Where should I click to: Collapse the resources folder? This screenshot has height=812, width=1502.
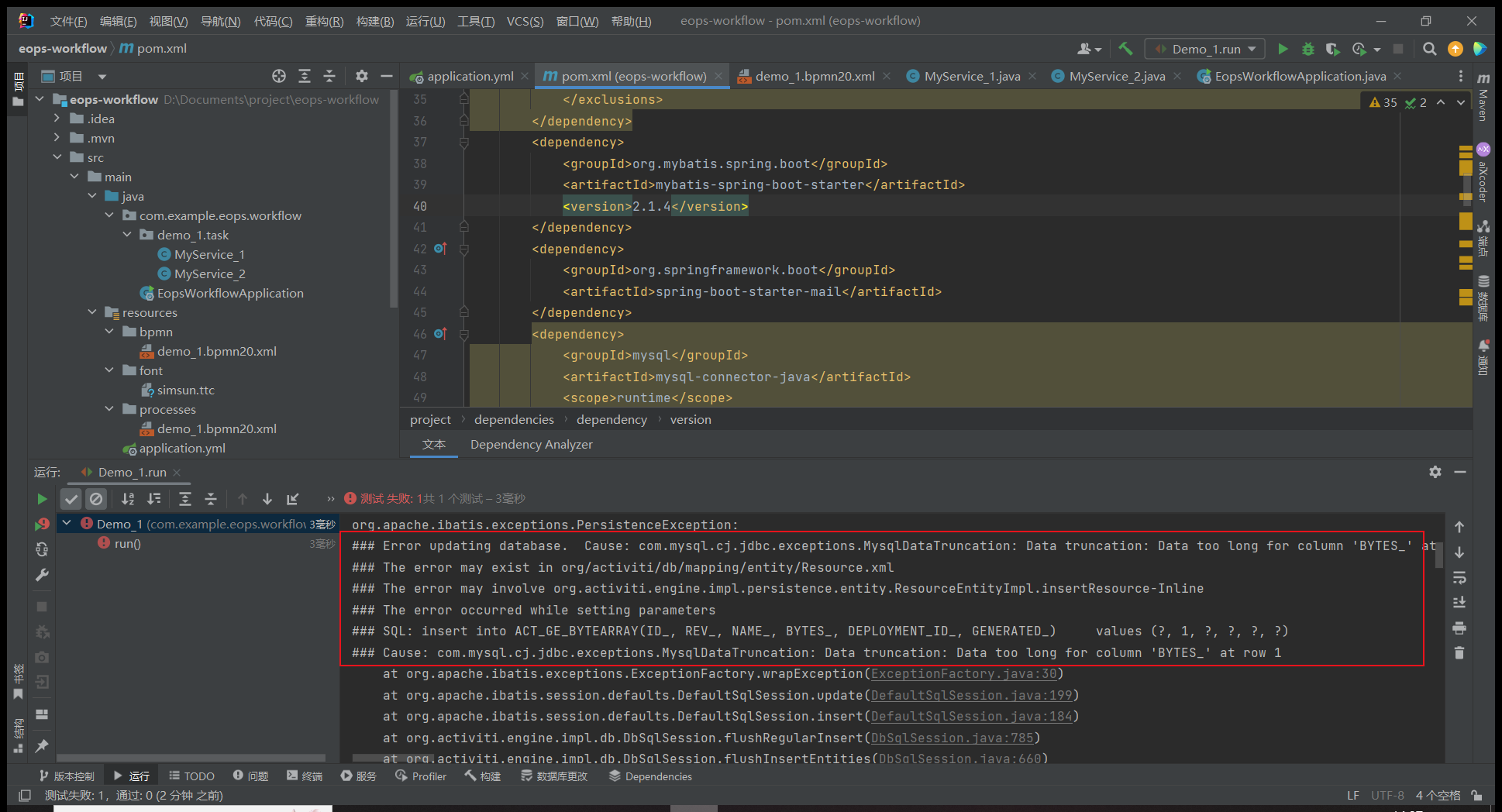[x=92, y=312]
